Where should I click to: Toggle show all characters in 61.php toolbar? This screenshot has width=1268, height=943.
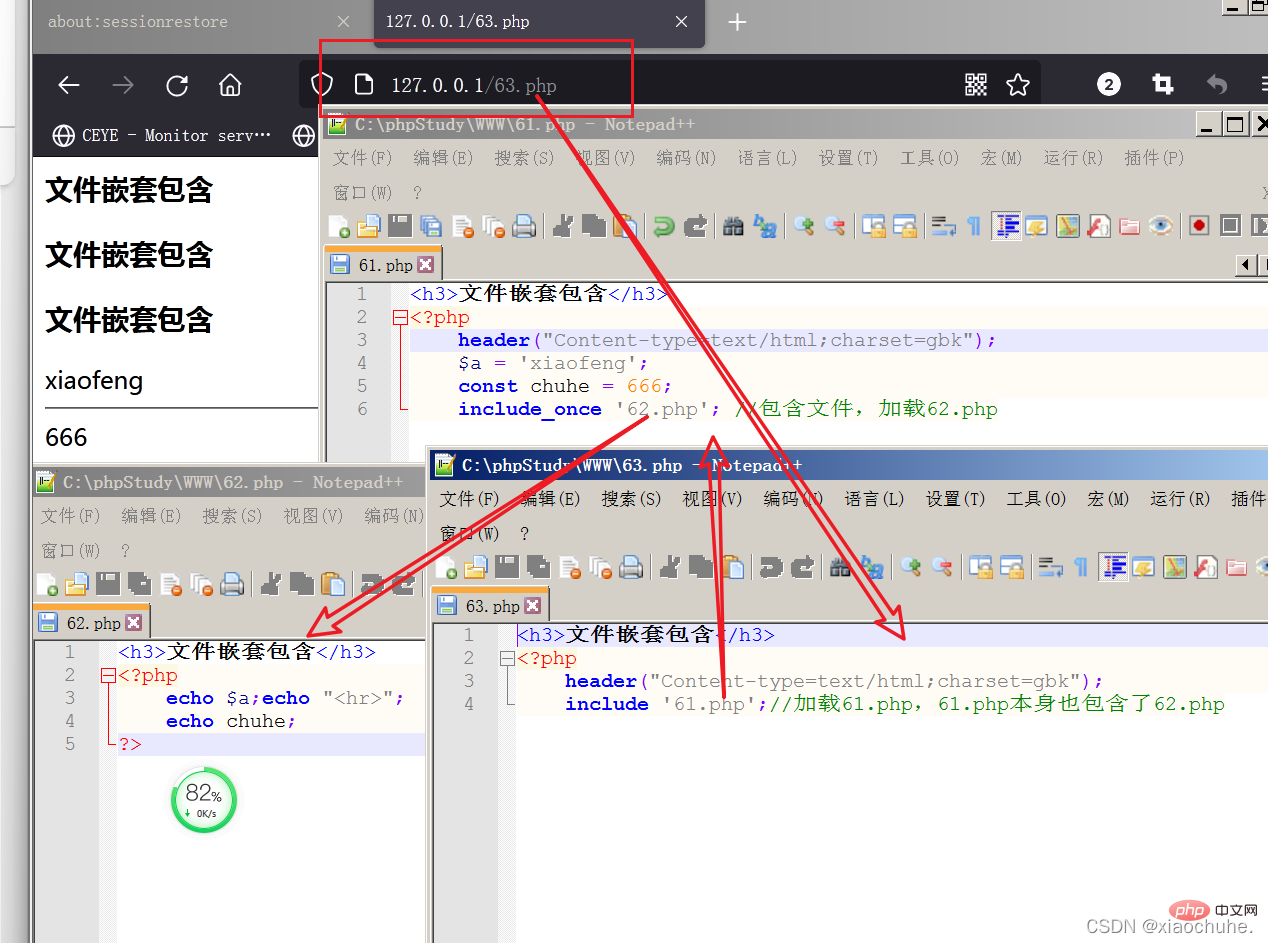pyautogui.click(x=973, y=226)
